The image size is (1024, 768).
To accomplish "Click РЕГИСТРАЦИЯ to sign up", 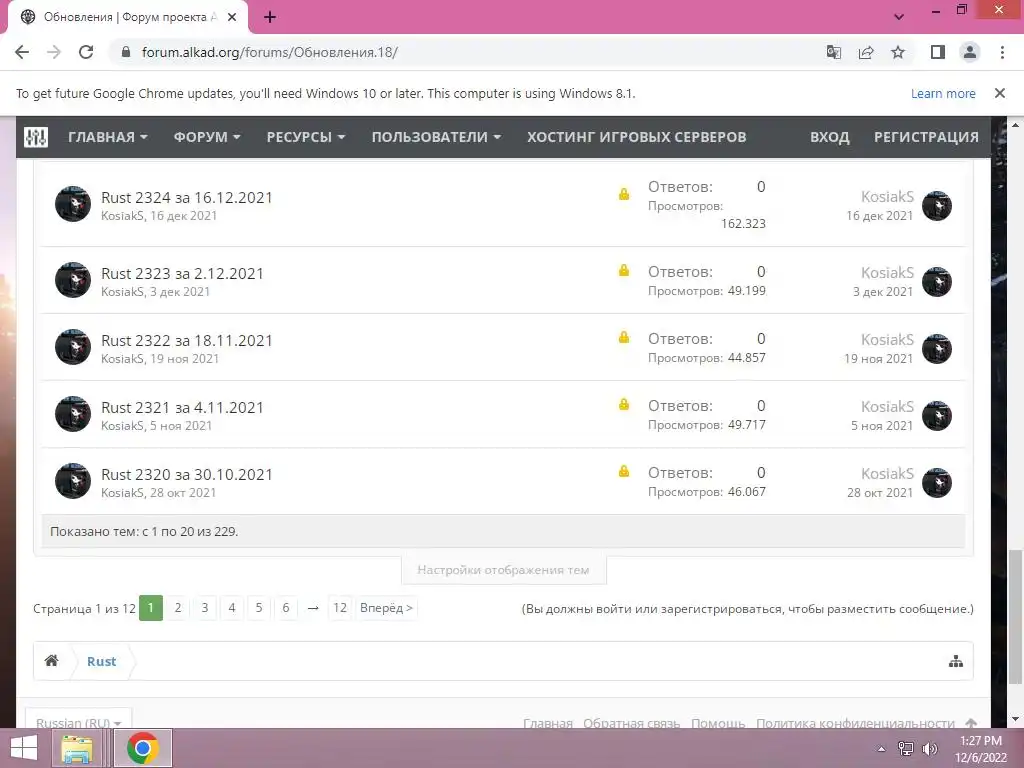I will [926, 137].
